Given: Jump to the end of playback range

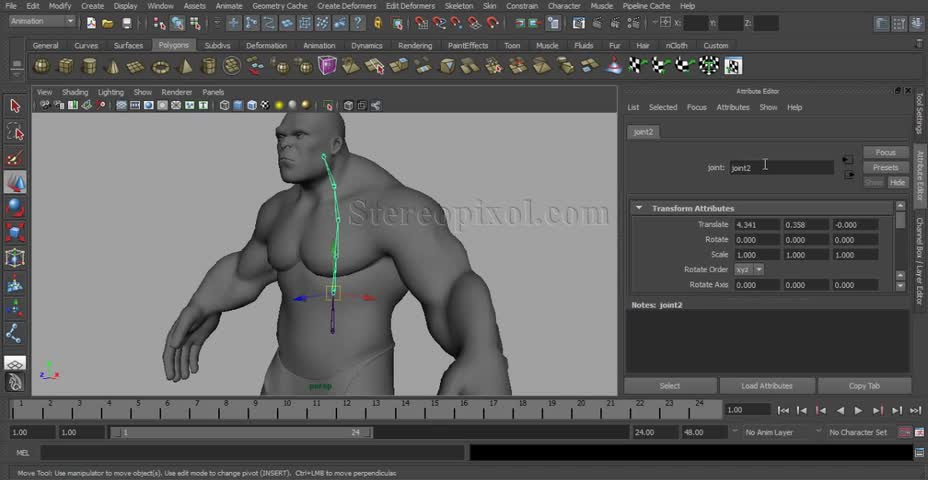Looking at the screenshot, I should (x=914, y=410).
